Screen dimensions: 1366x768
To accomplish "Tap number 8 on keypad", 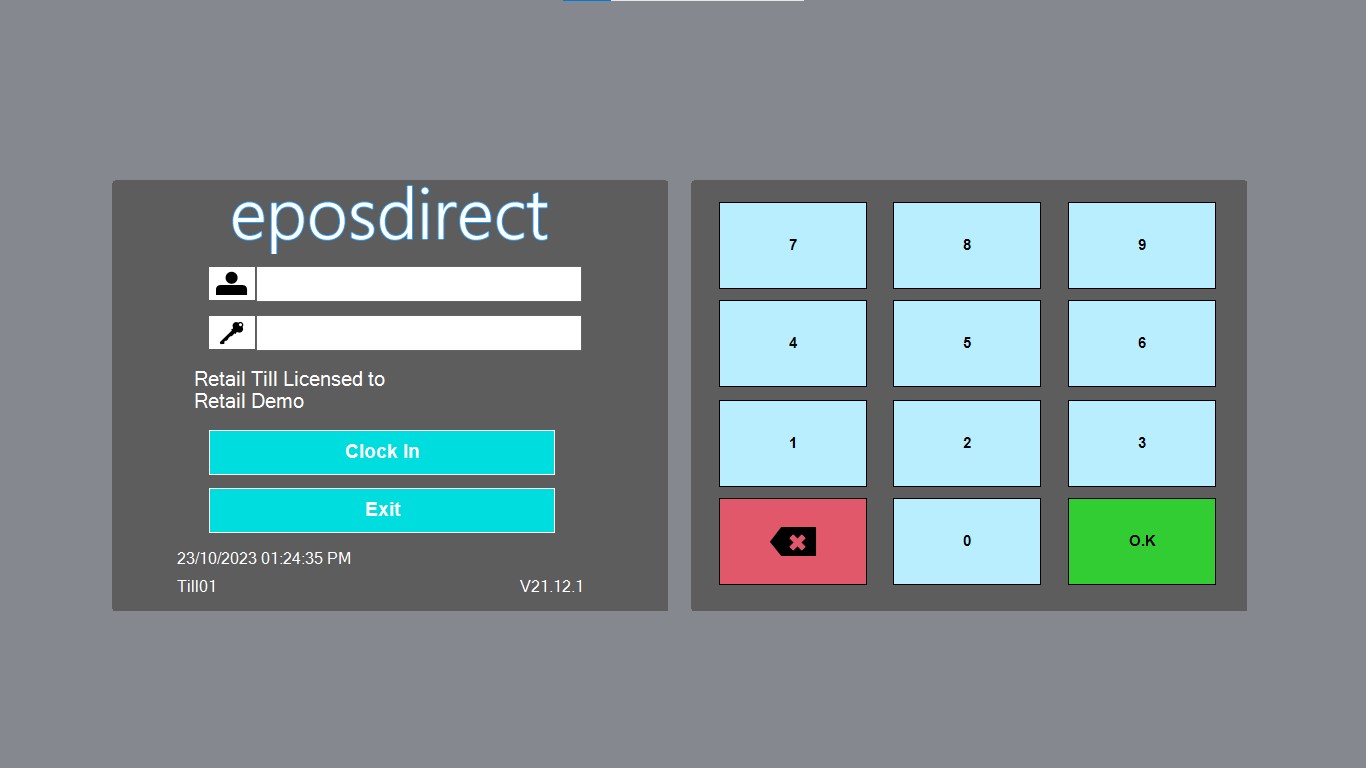I will [x=967, y=245].
